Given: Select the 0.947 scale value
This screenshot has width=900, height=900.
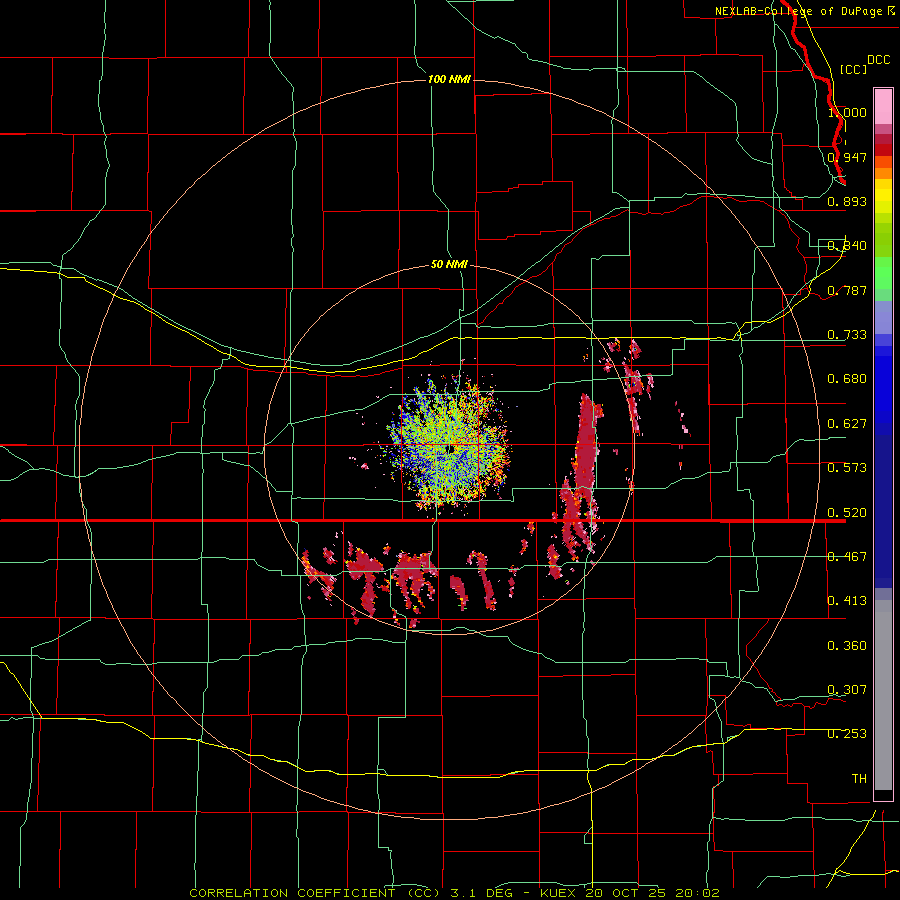Looking at the screenshot, I should [x=847, y=157].
